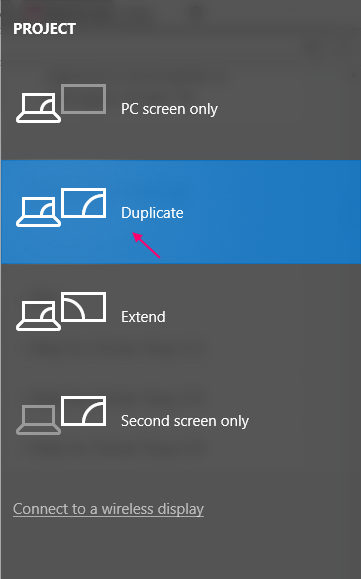Click the Duplicate monitor icon

[83, 203]
